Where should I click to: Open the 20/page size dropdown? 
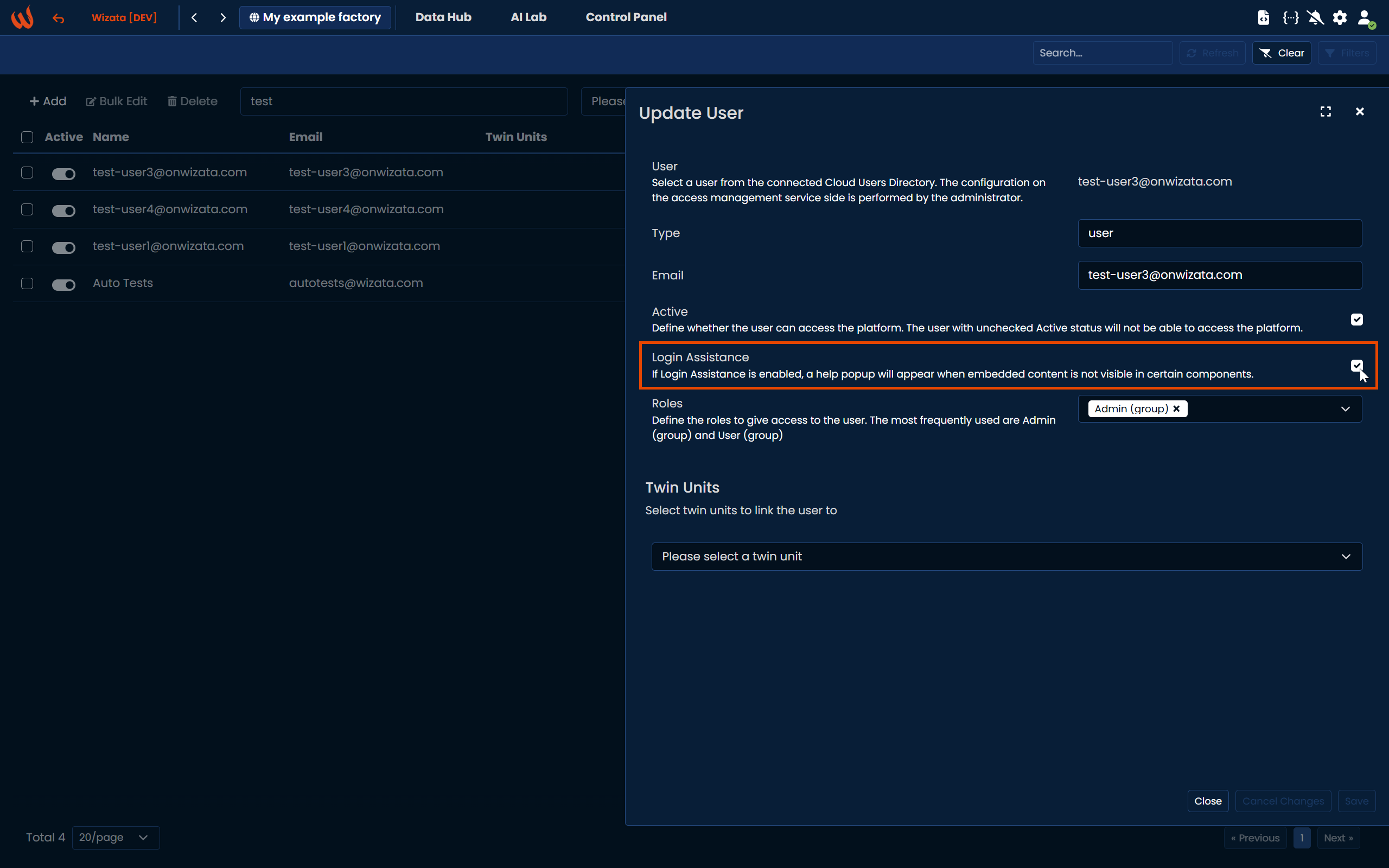[x=115, y=838]
